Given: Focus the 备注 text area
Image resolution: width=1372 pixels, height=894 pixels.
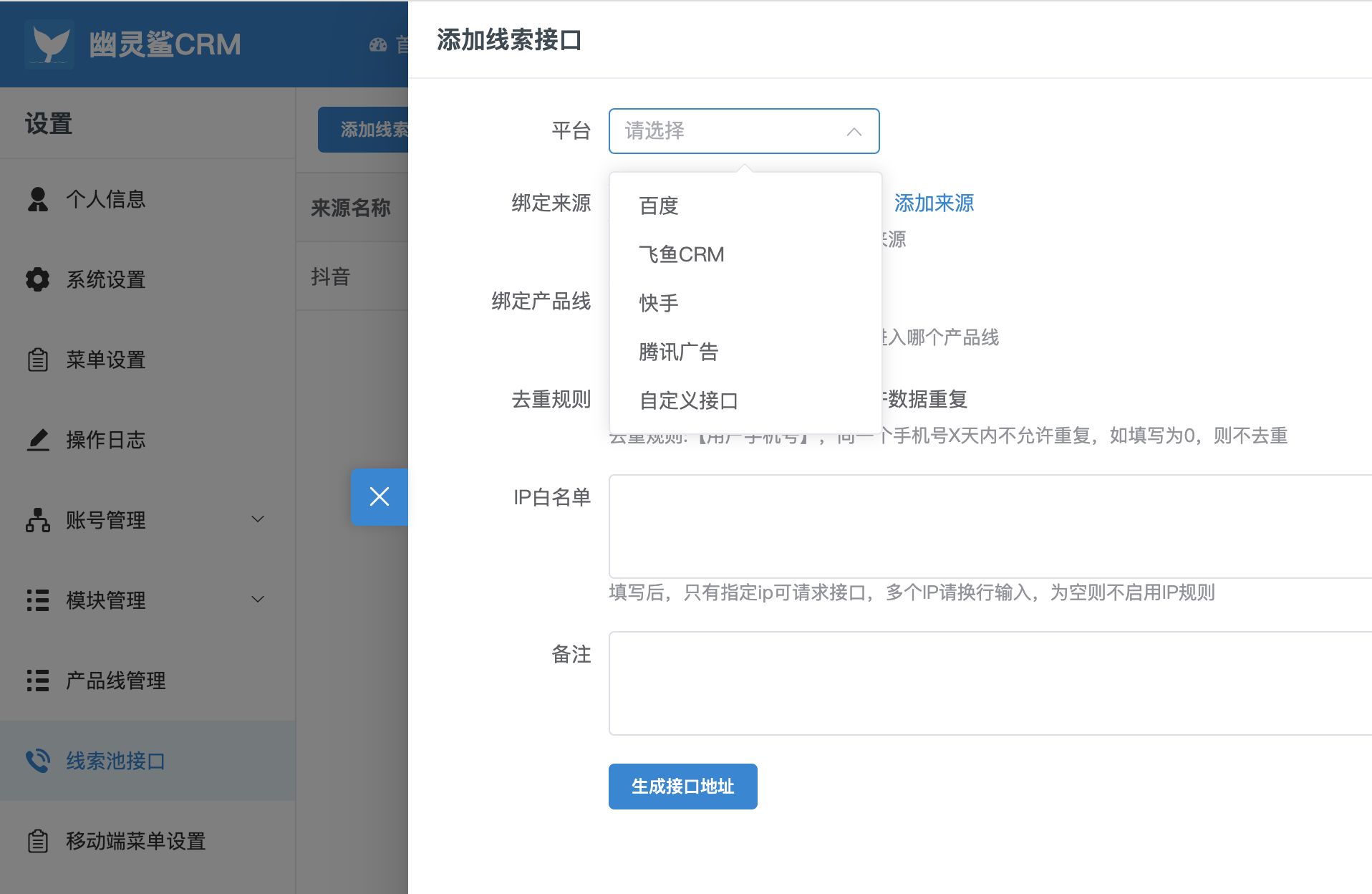Looking at the screenshot, I should coord(990,683).
